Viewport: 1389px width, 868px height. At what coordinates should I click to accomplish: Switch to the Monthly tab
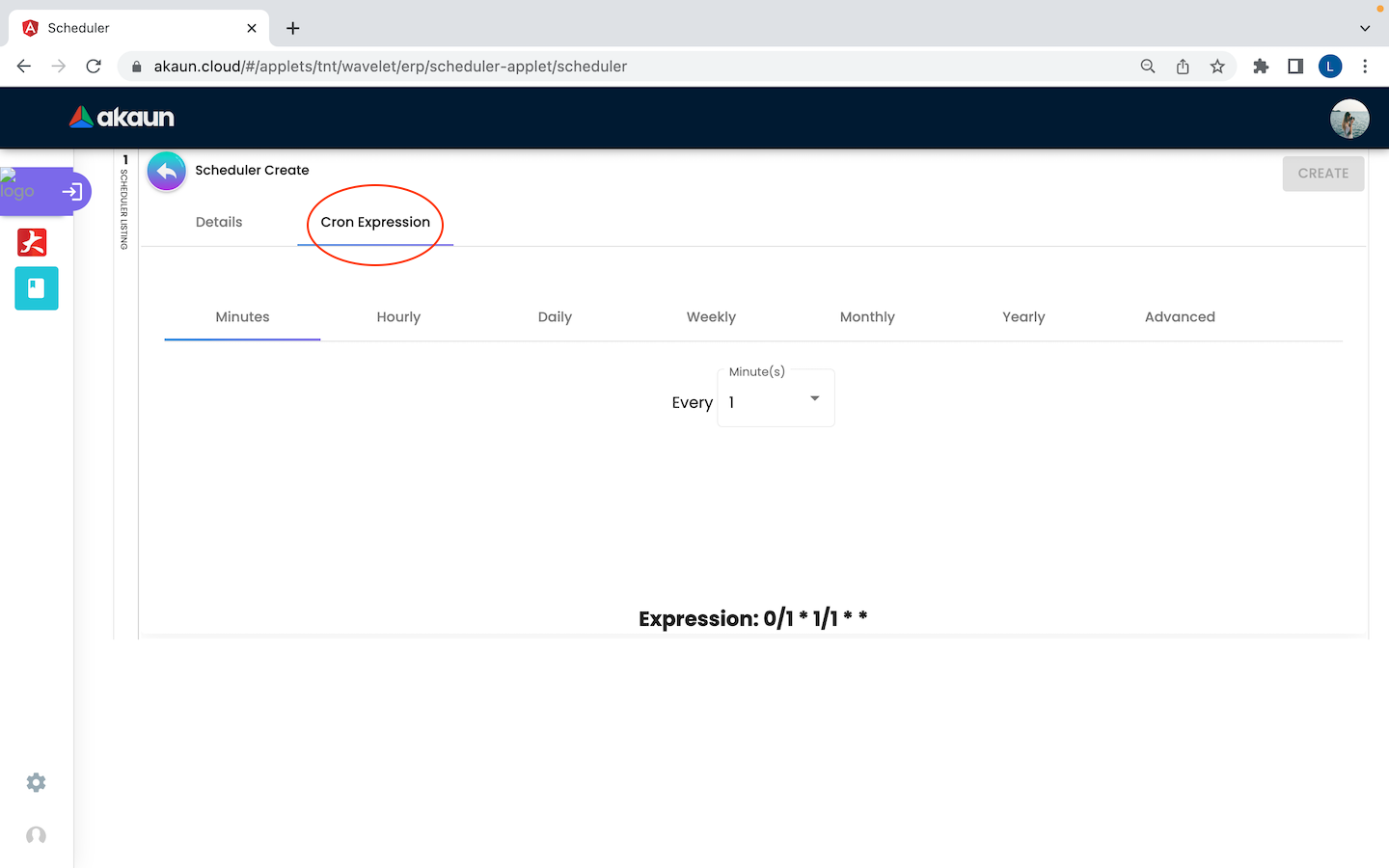coord(867,317)
